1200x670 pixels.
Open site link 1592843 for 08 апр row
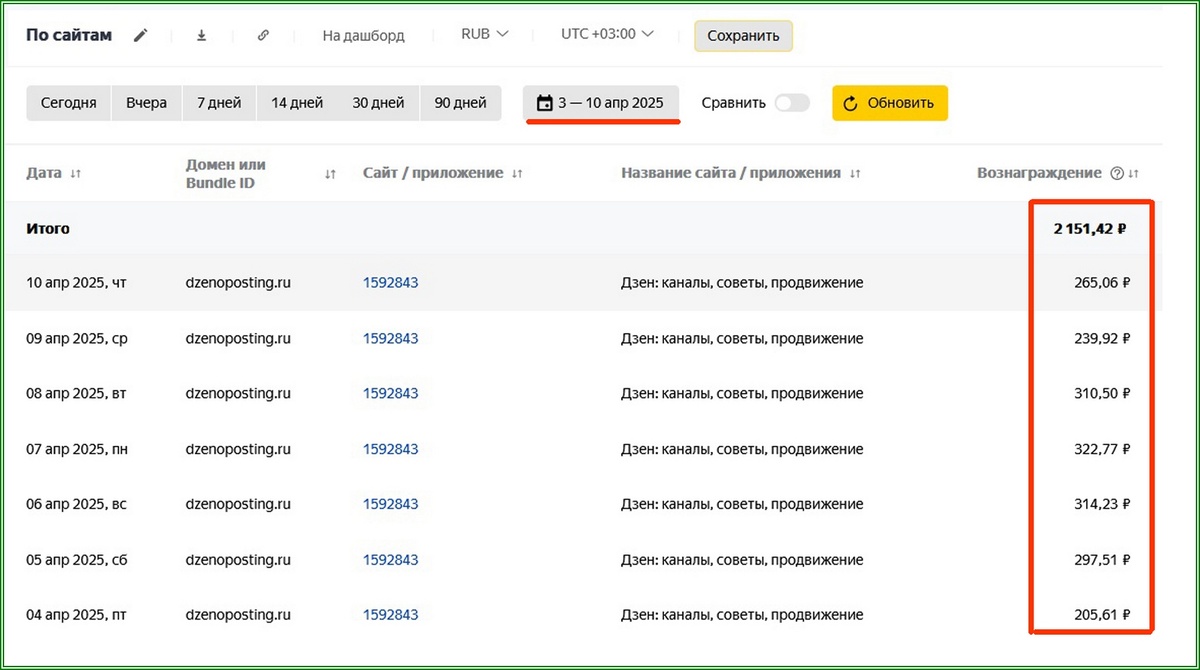[x=390, y=393]
